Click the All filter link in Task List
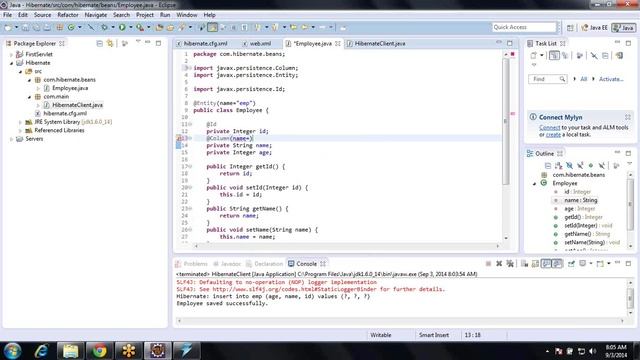The width and height of the screenshot is (640, 360). coord(584,79)
